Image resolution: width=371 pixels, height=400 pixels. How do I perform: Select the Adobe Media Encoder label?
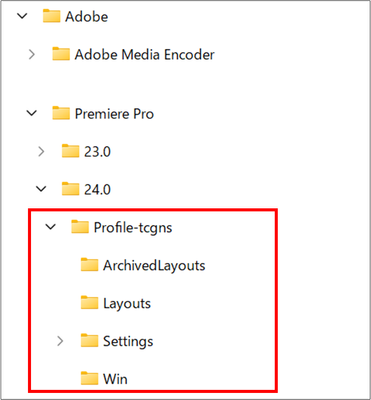pos(144,55)
